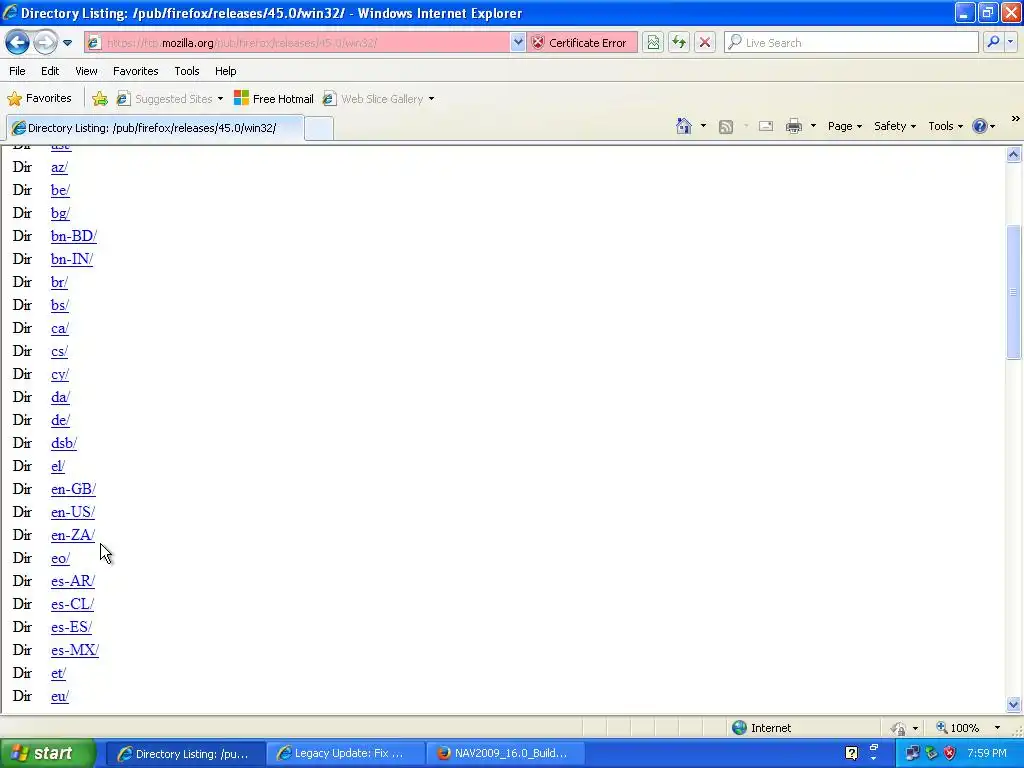Screen dimensions: 1024x768
Task: Click the search magnifier button
Action: tap(993, 42)
